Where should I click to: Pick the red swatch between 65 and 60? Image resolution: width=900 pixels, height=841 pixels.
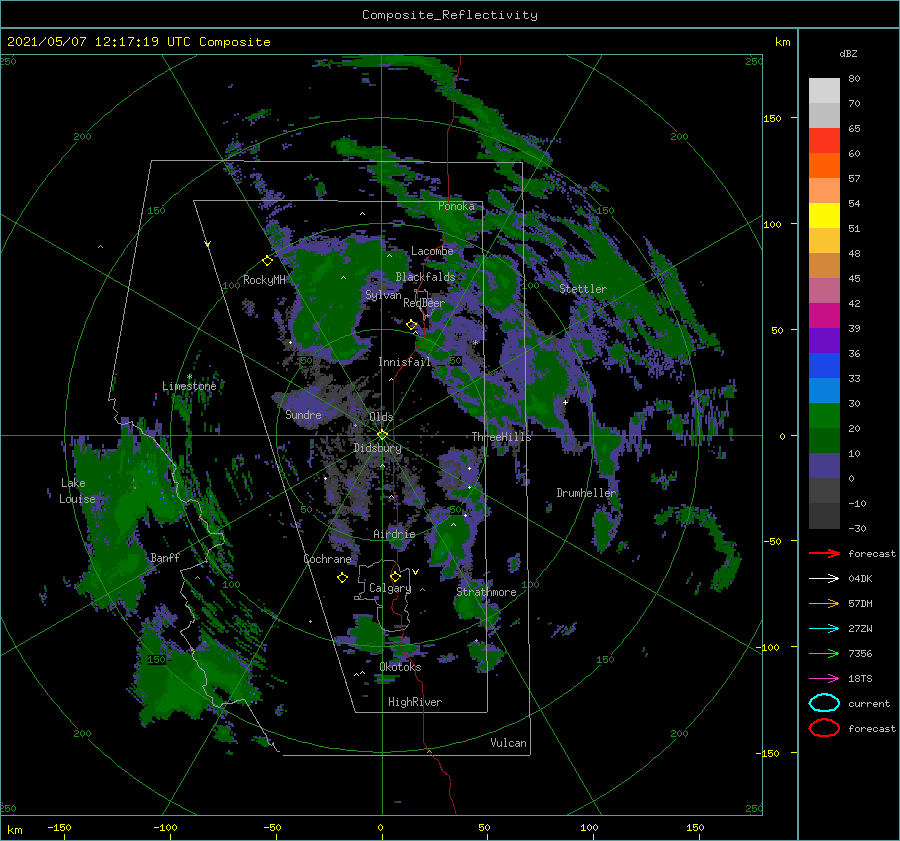click(x=824, y=141)
